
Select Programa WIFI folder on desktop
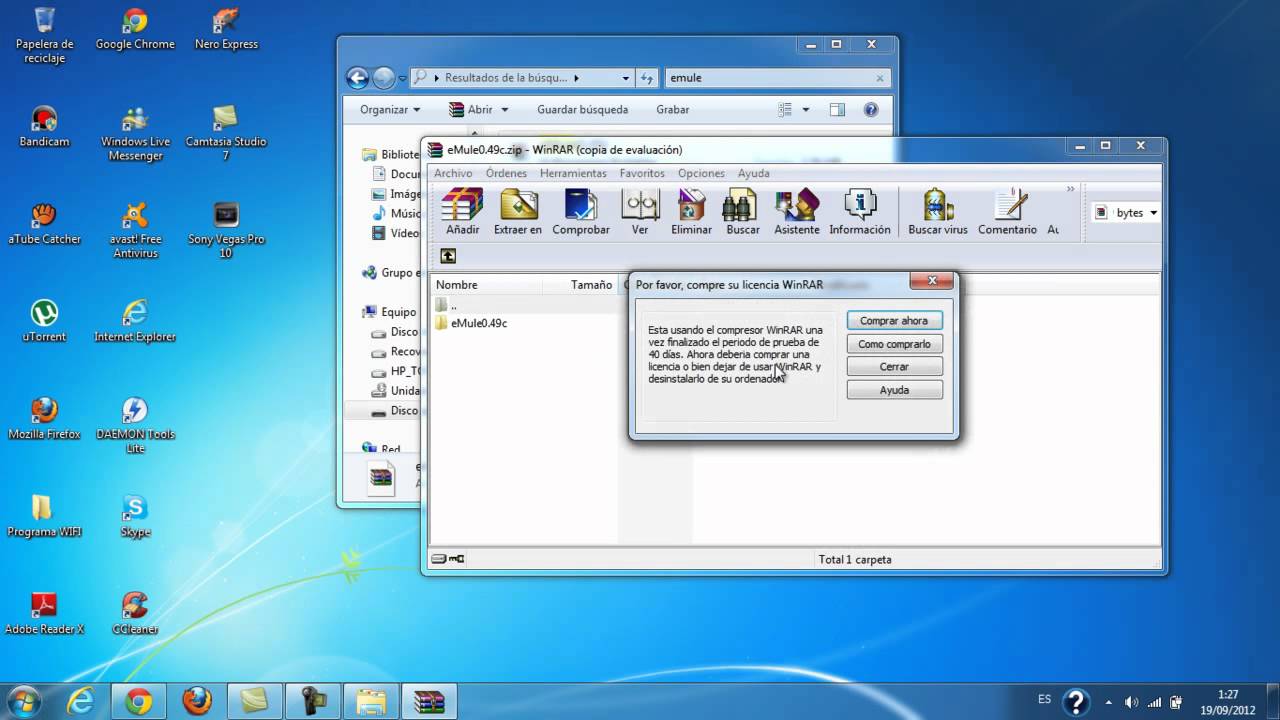click(x=45, y=516)
